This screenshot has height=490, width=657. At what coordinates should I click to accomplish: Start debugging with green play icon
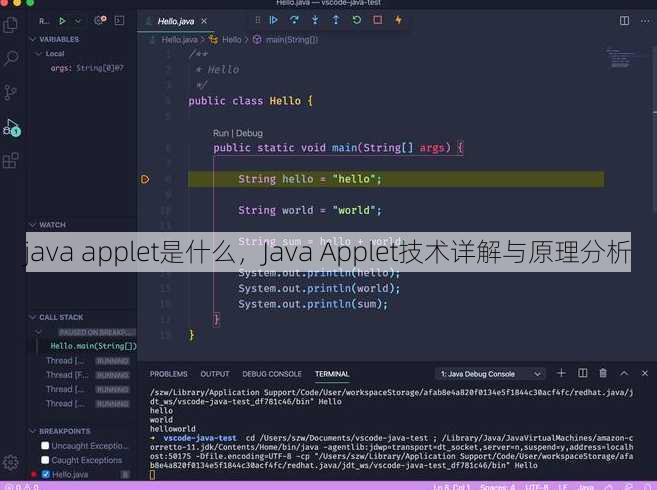pos(62,21)
